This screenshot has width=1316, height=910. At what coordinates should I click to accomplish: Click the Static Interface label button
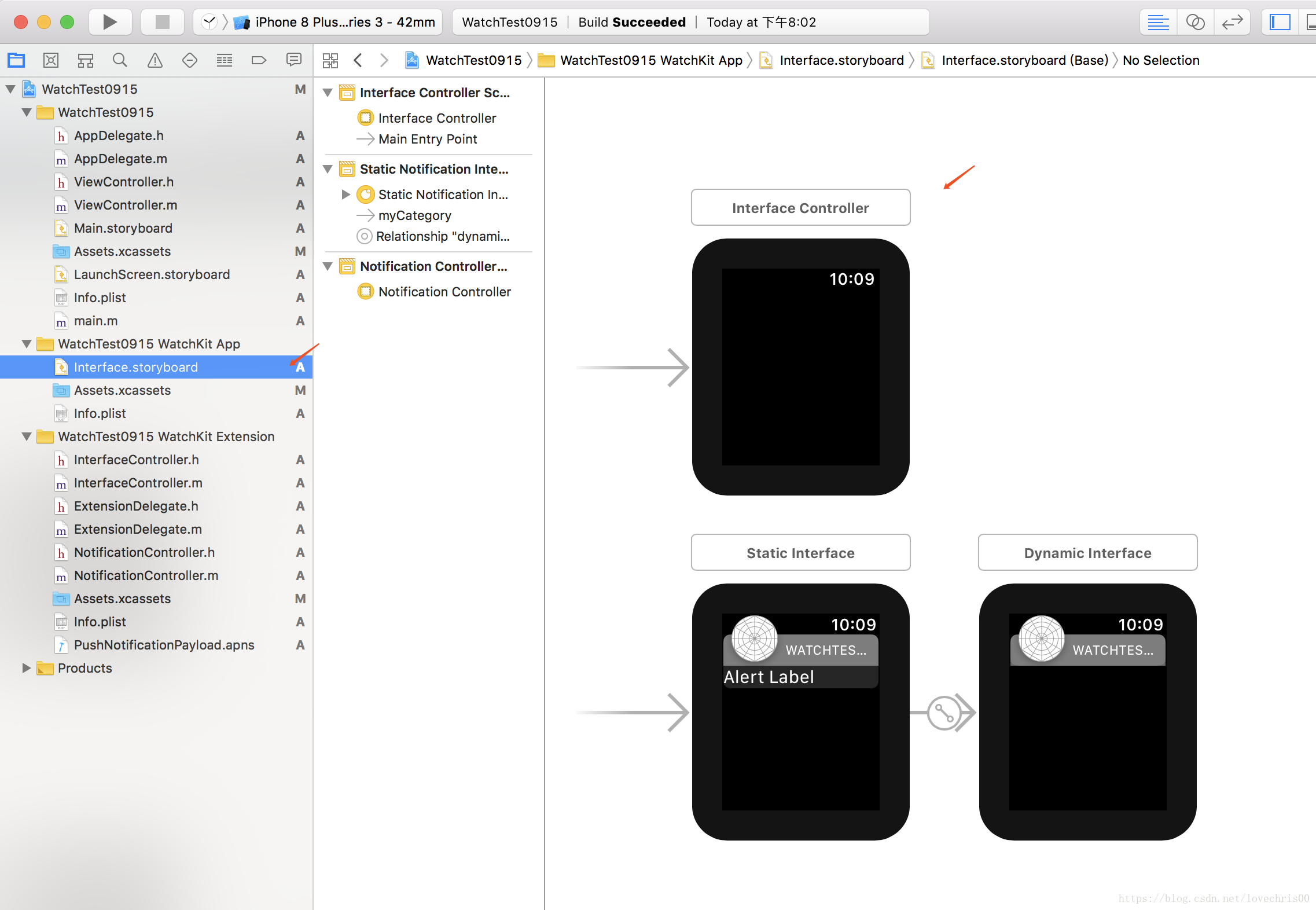click(x=799, y=552)
